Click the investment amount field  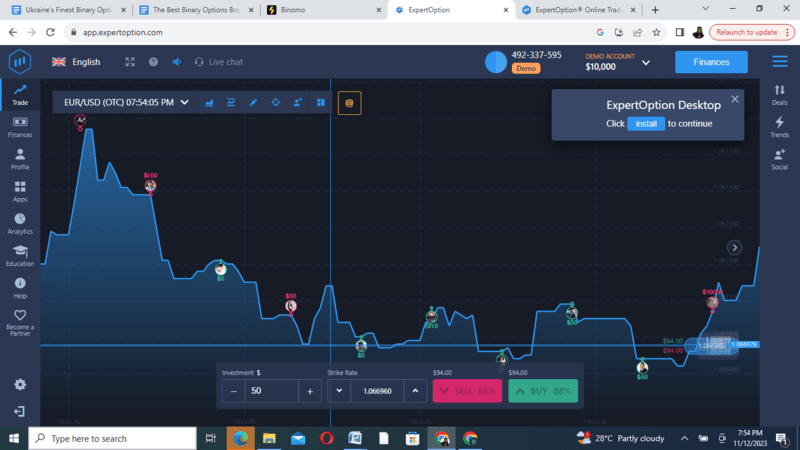point(271,391)
